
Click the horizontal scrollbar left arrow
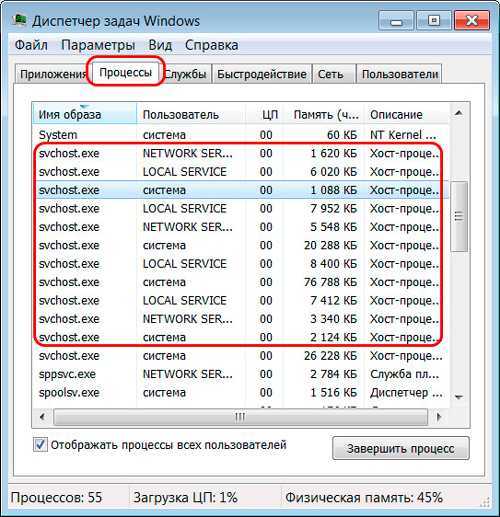tap(42, 417)
